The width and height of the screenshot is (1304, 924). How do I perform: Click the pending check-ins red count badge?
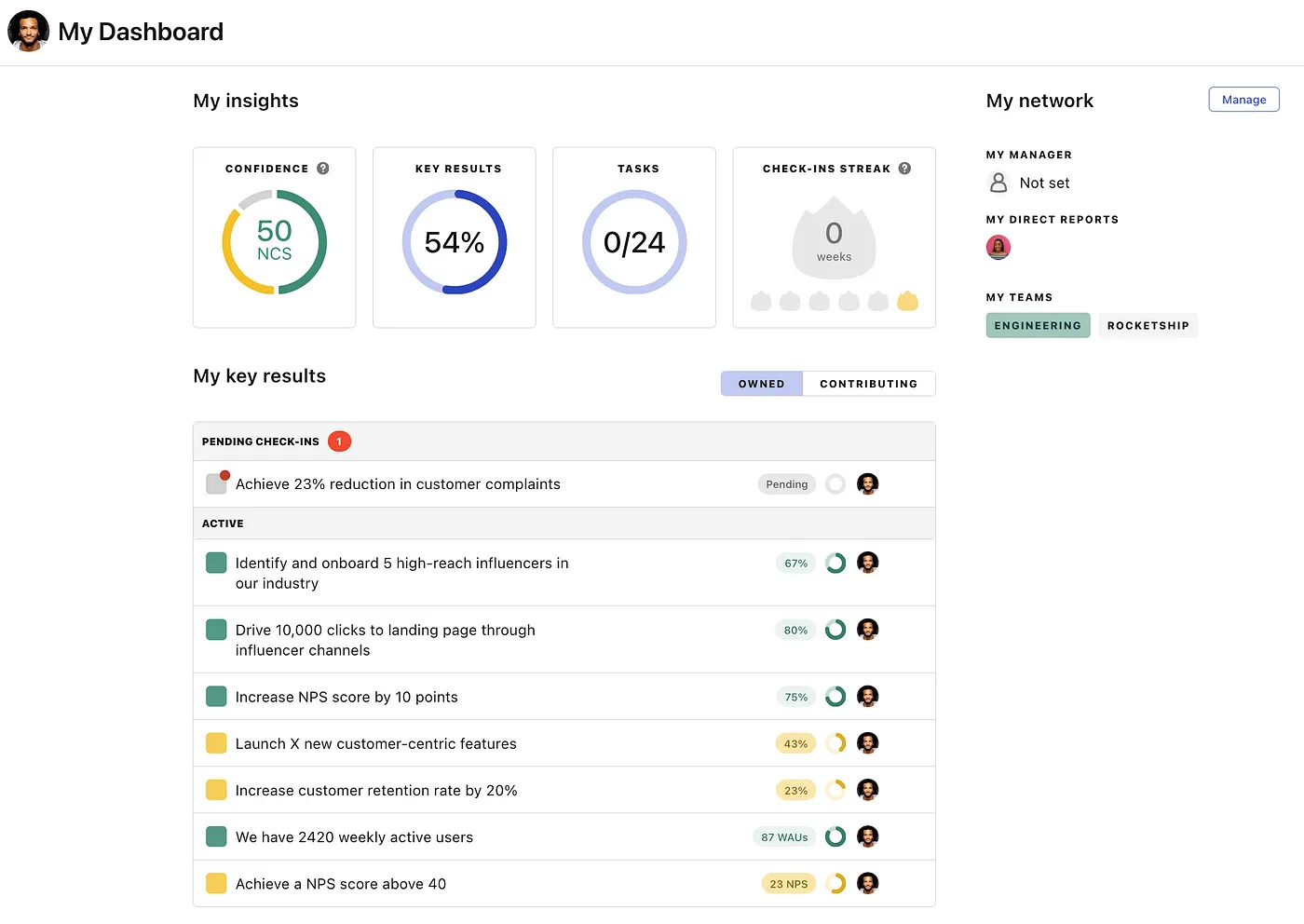pos(339,442)
